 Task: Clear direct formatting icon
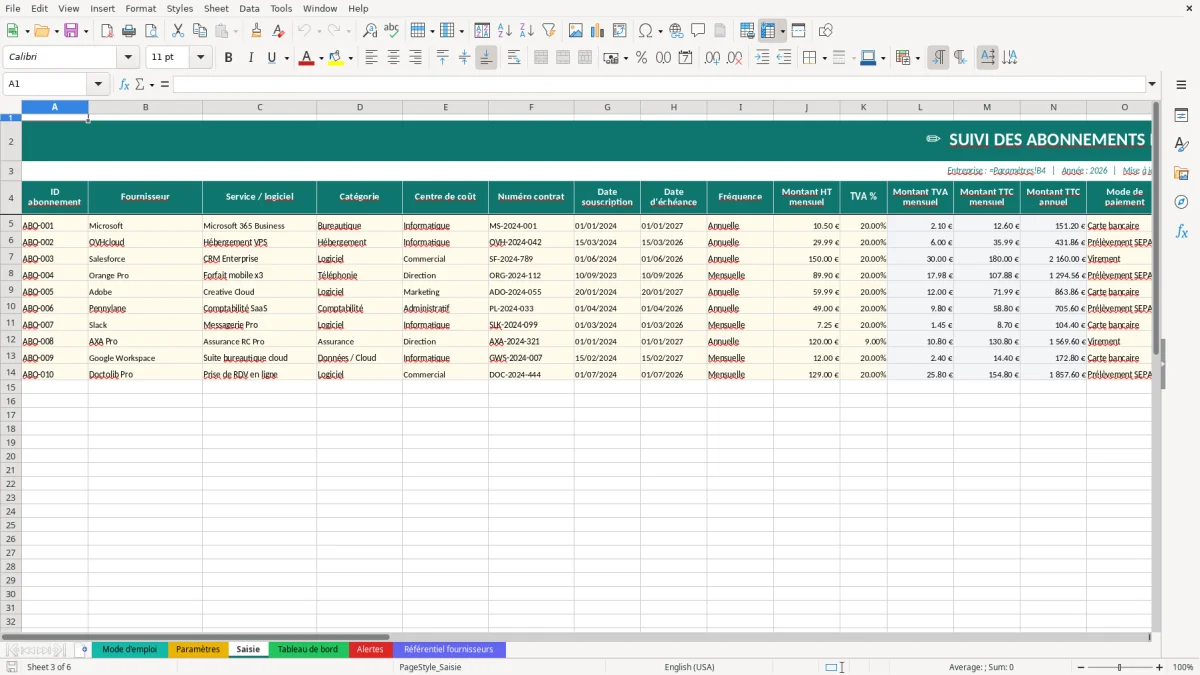coord(278,31)
